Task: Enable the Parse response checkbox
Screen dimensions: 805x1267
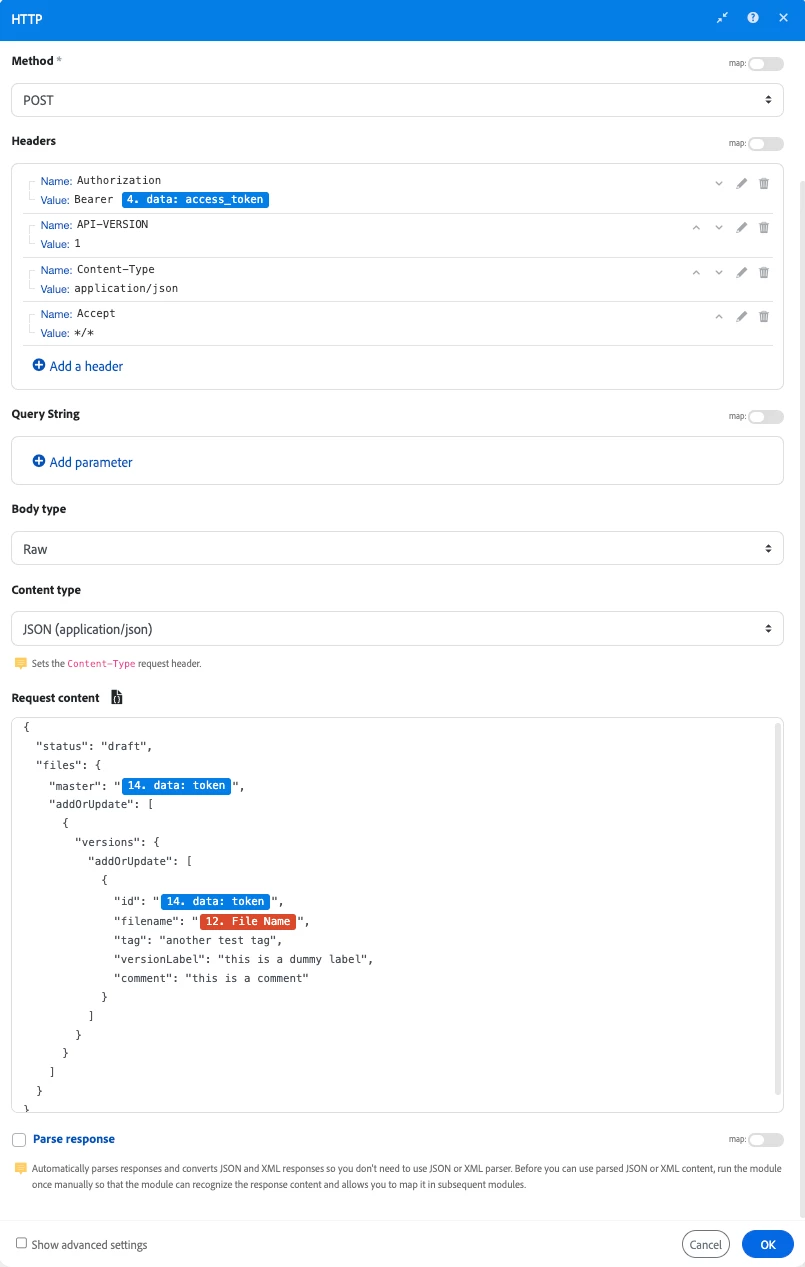Action: click(19, 1139)
